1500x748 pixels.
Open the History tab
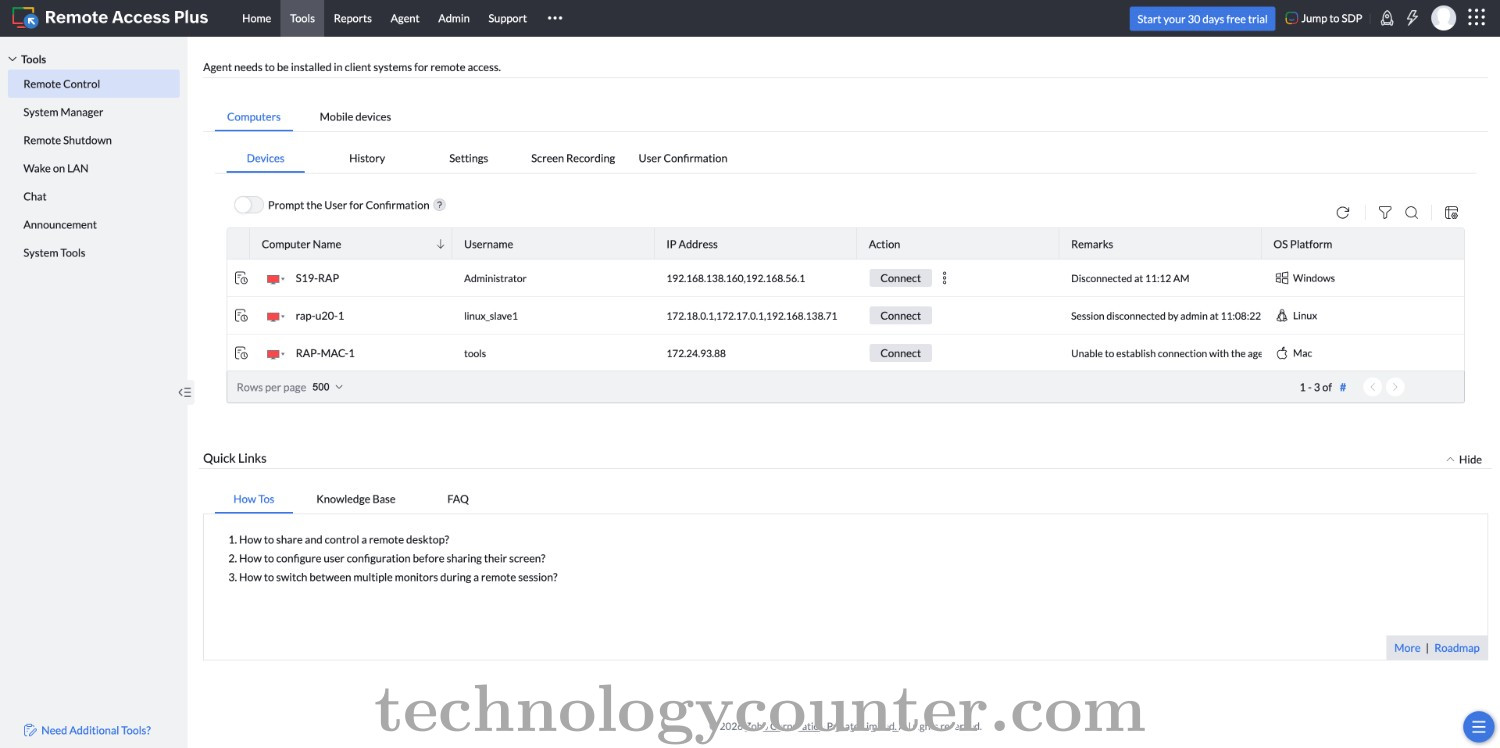click(x=367, y=158)
